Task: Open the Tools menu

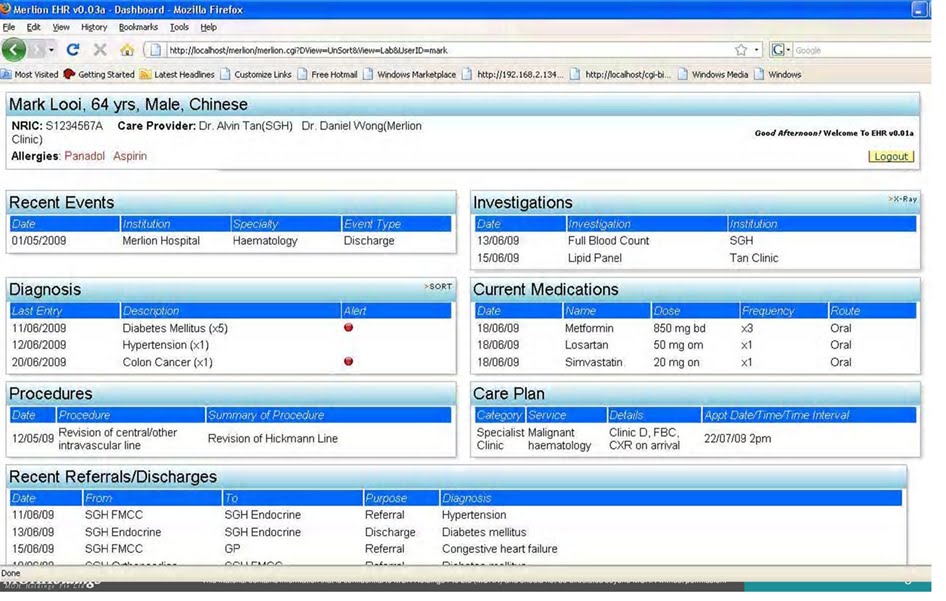Action: [177, 27]
